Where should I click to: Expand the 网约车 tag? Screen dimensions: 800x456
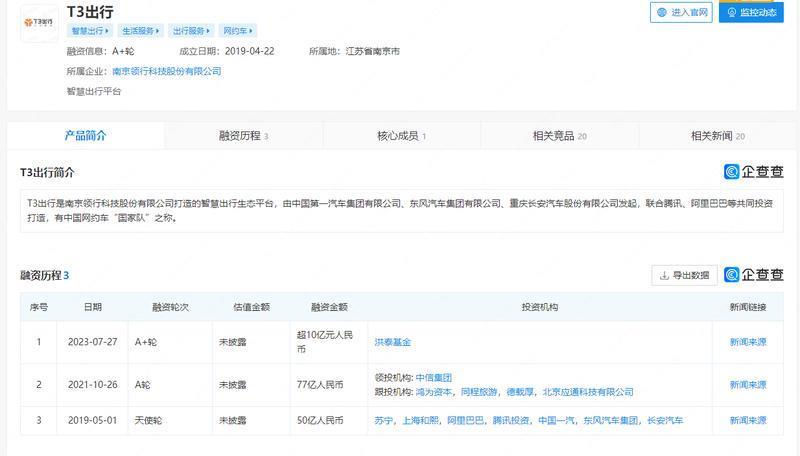pyautogui.click(x=238, y=31)
